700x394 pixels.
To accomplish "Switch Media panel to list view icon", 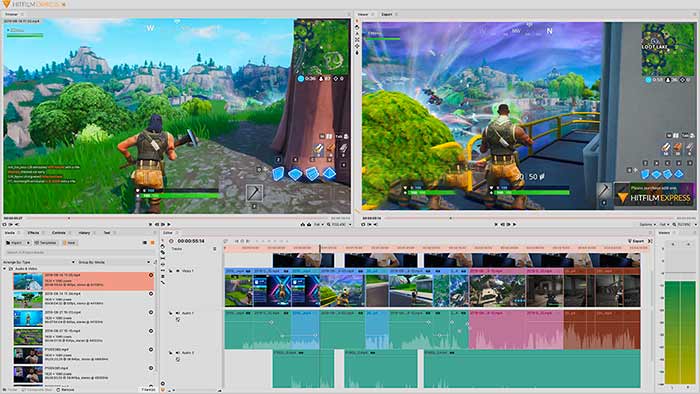I will [145, 243].
